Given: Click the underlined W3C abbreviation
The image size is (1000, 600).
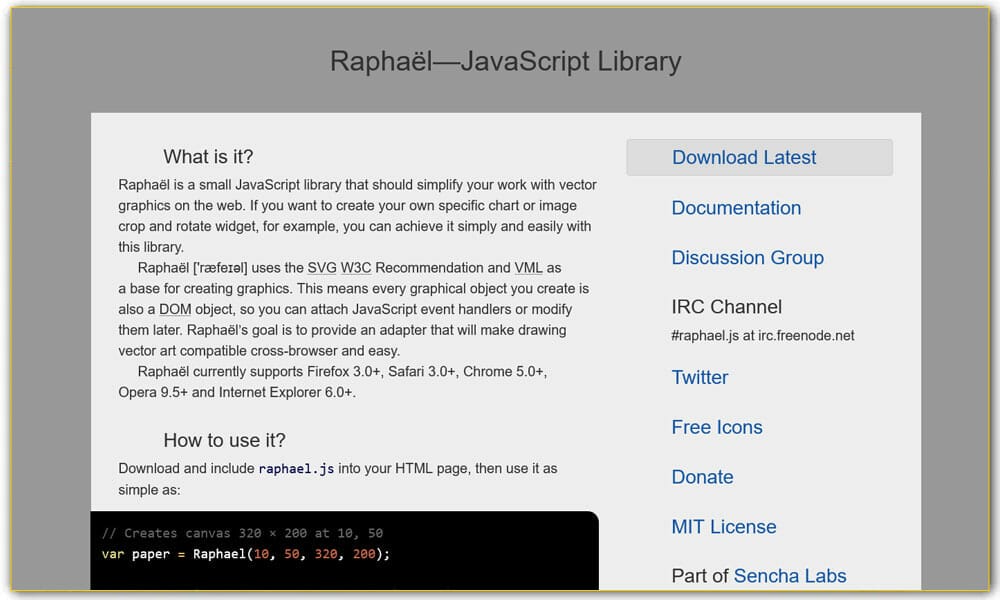Looking at the screenshot, I should click(355, 268).
